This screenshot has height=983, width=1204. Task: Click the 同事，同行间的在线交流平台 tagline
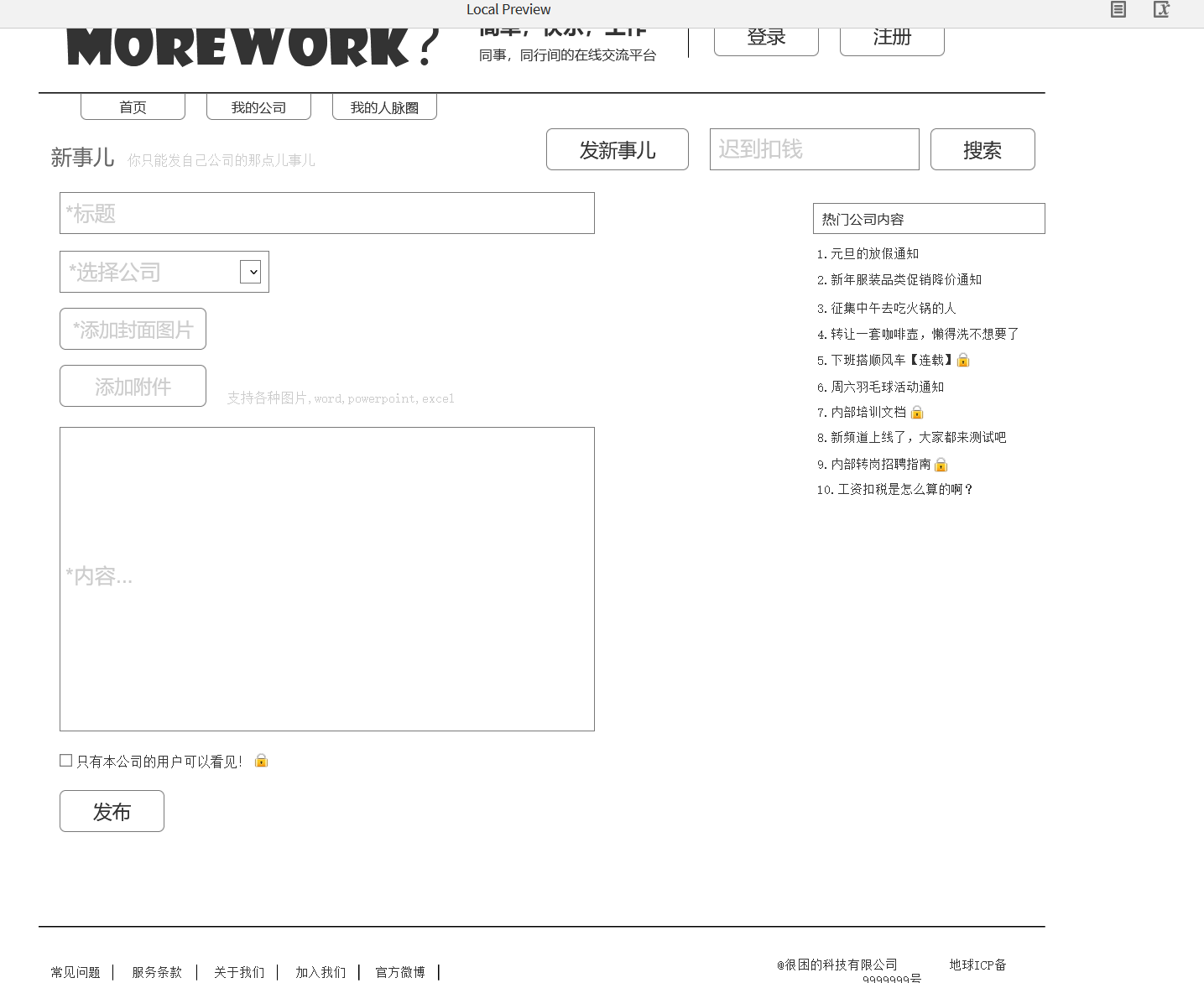(568, 55)
